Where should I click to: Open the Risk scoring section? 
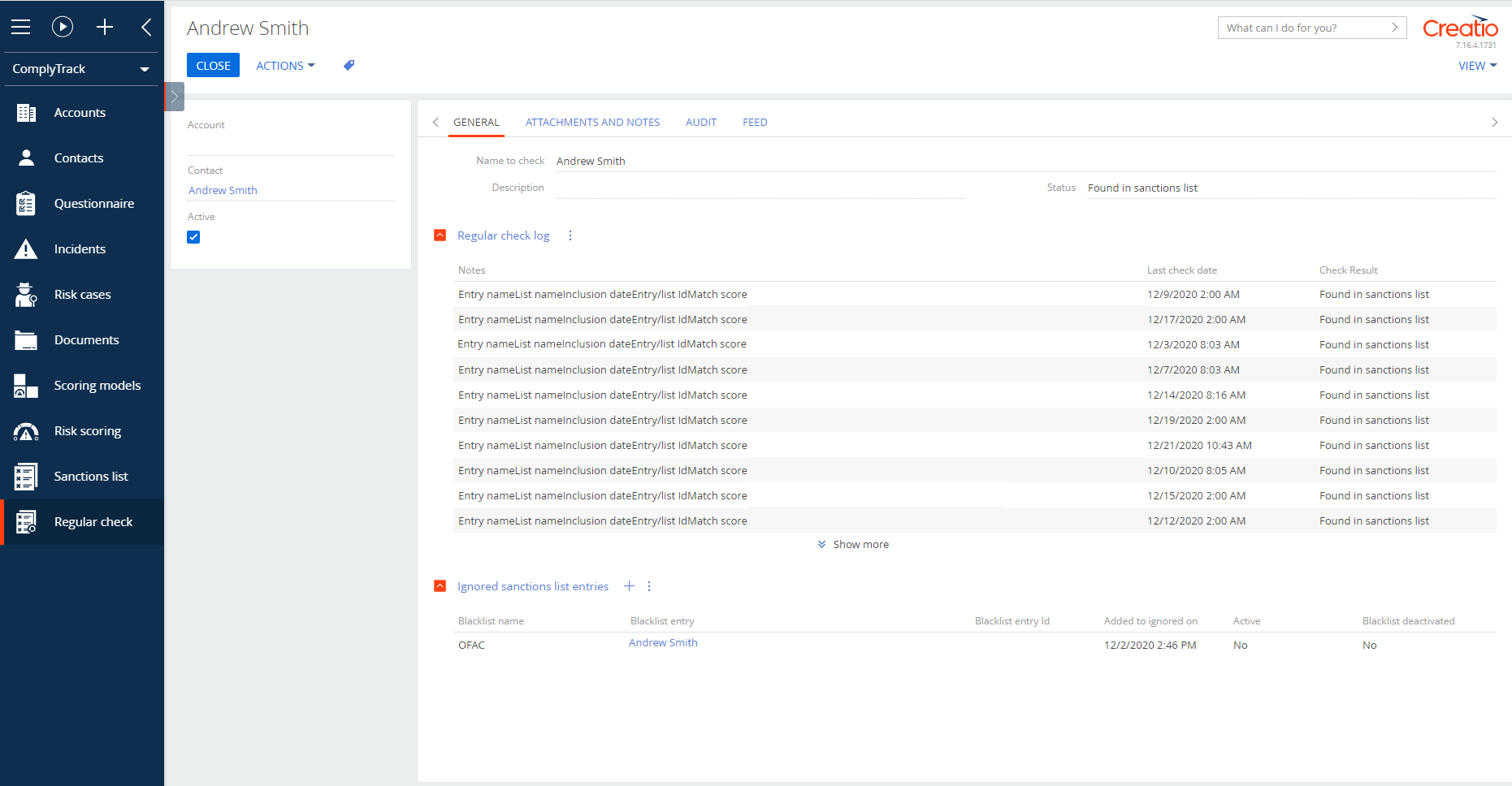(x=87, y=430)
